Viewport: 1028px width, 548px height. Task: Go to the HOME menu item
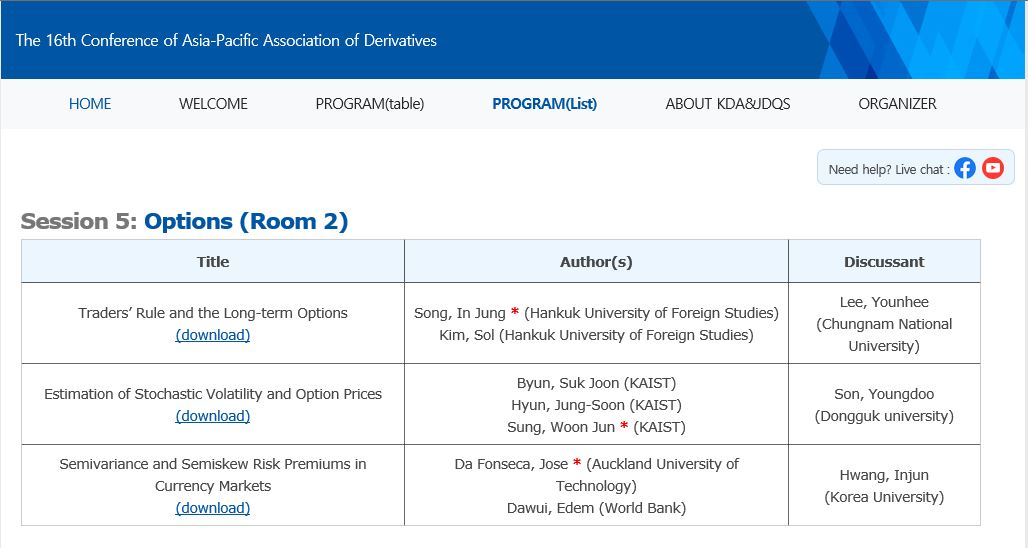(90, 104)
